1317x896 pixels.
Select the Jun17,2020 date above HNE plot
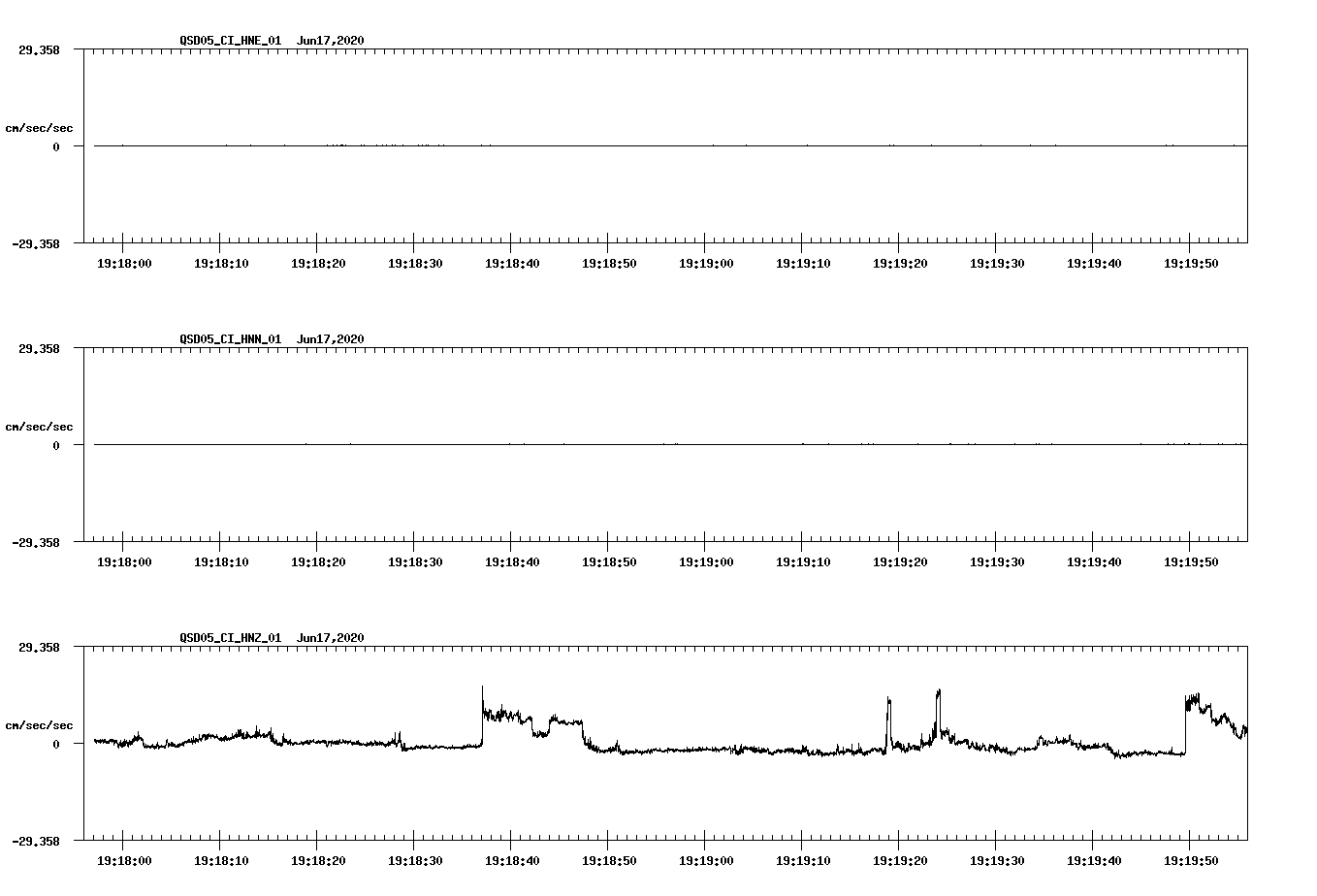[x=331, y=41]
